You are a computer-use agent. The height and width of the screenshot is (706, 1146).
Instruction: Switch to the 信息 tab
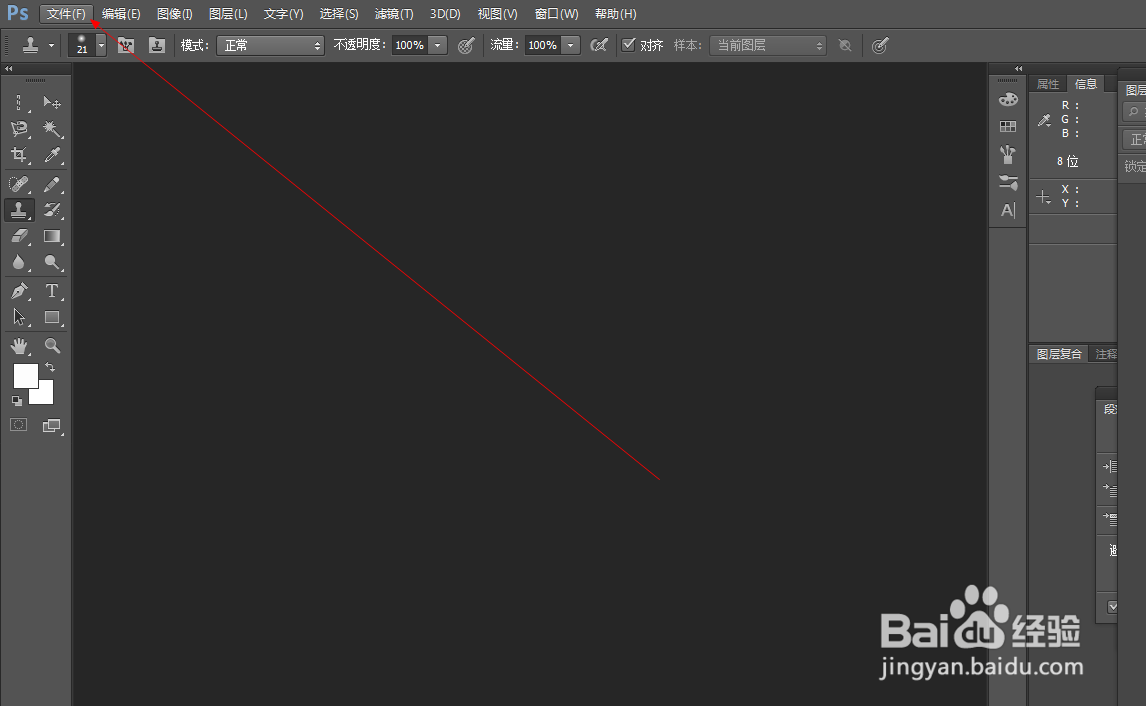pos(1086,84)
